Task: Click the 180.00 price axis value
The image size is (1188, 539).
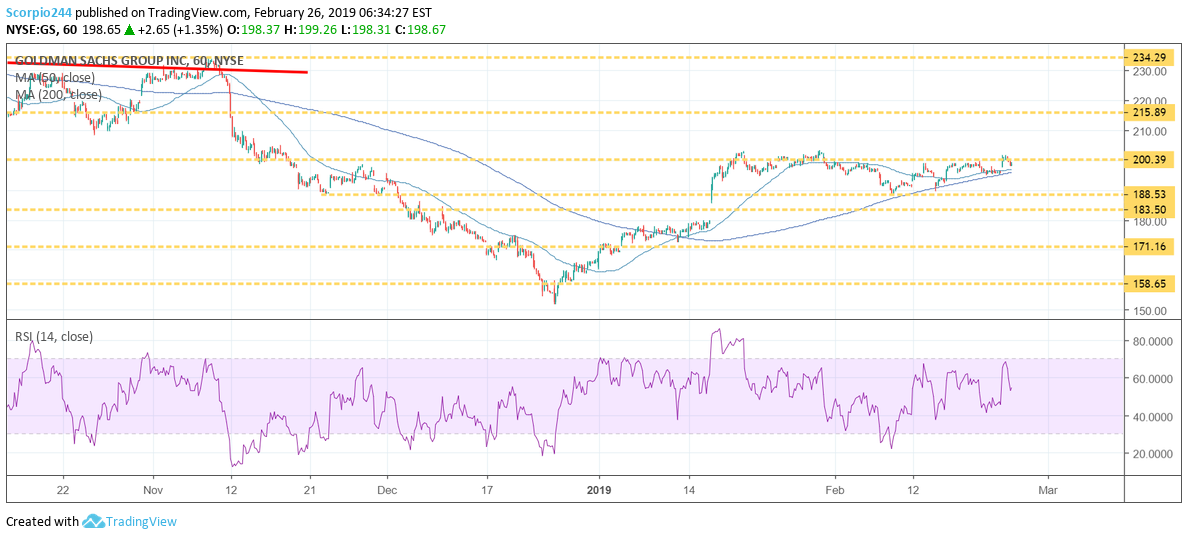Action: coord(1149,221)
